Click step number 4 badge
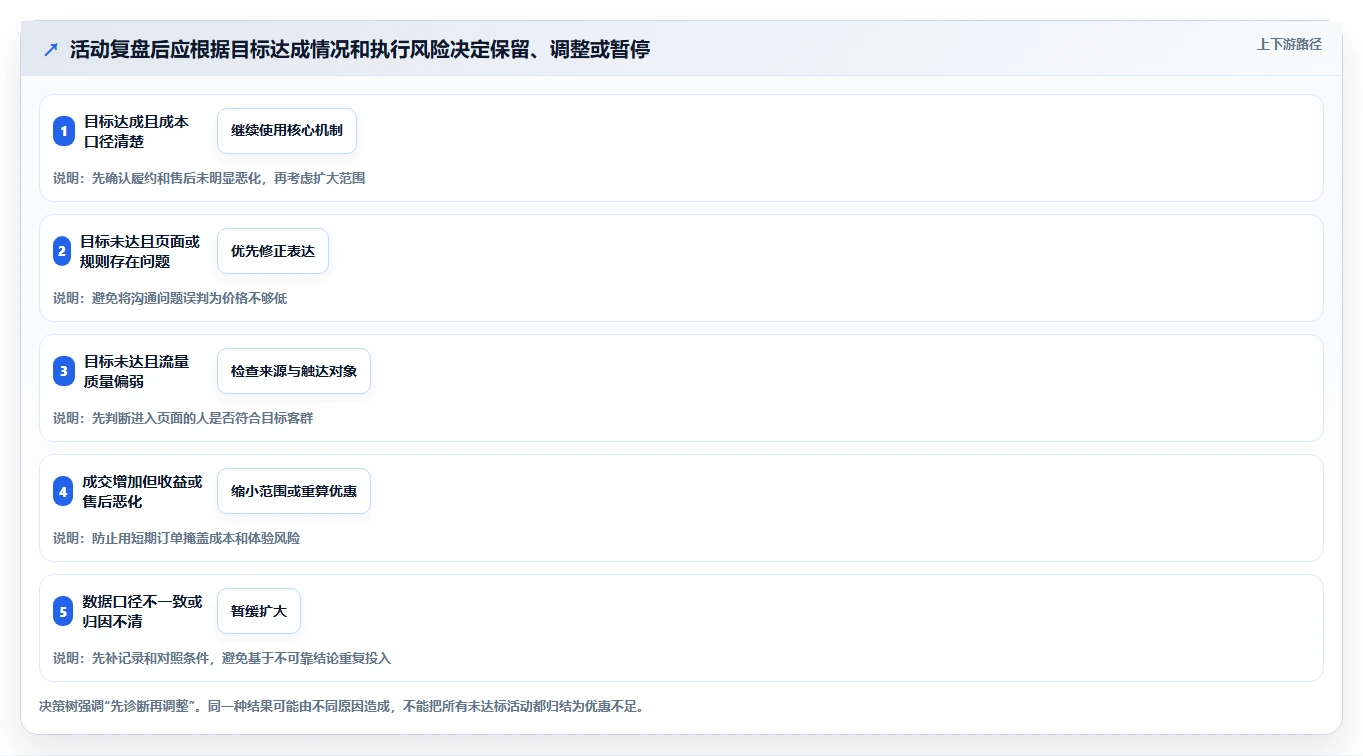 [63, 491]
